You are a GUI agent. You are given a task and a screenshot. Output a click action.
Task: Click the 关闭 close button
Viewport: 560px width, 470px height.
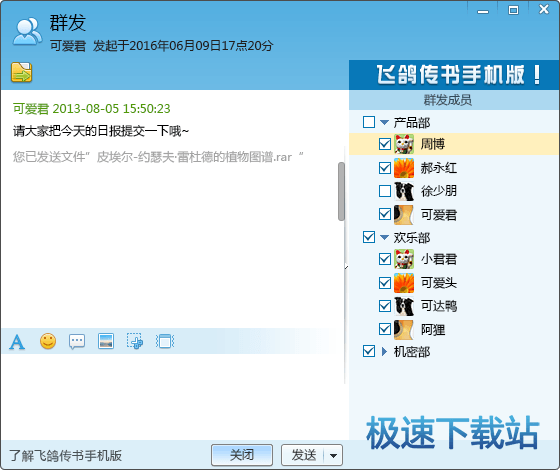click(242, 455)
